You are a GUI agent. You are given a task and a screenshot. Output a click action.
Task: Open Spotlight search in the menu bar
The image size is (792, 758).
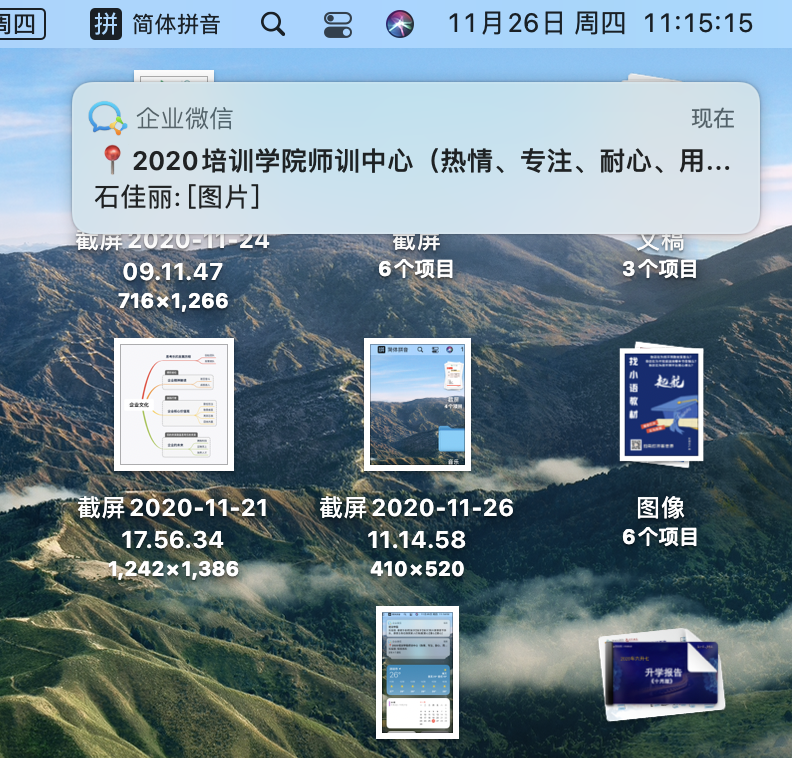tap(272, 23)
